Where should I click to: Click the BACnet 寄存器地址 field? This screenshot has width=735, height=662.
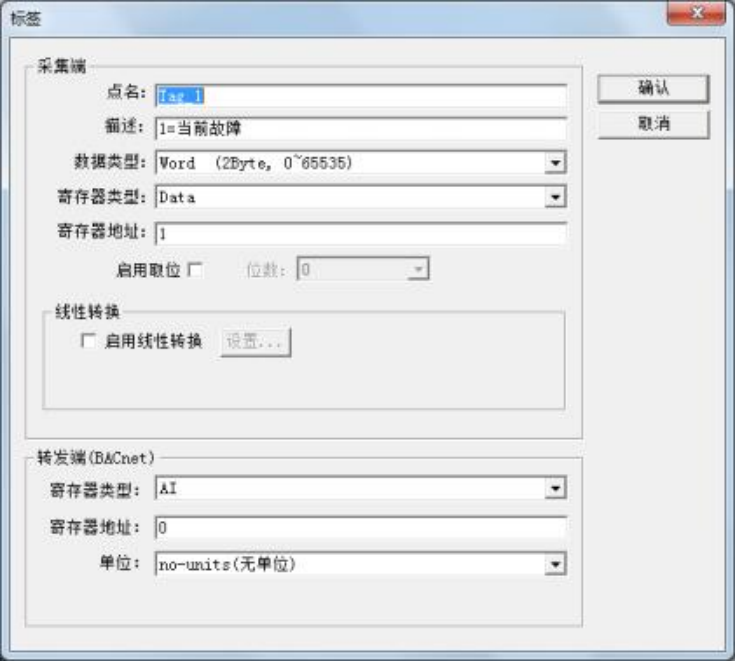point(360,527)
